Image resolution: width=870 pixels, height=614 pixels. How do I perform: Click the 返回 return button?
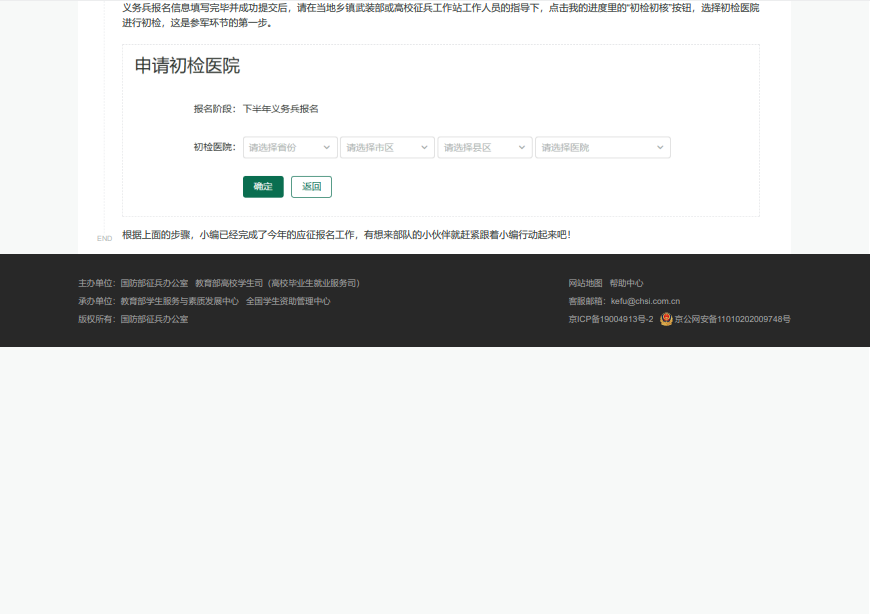click(x=311, y=187)
